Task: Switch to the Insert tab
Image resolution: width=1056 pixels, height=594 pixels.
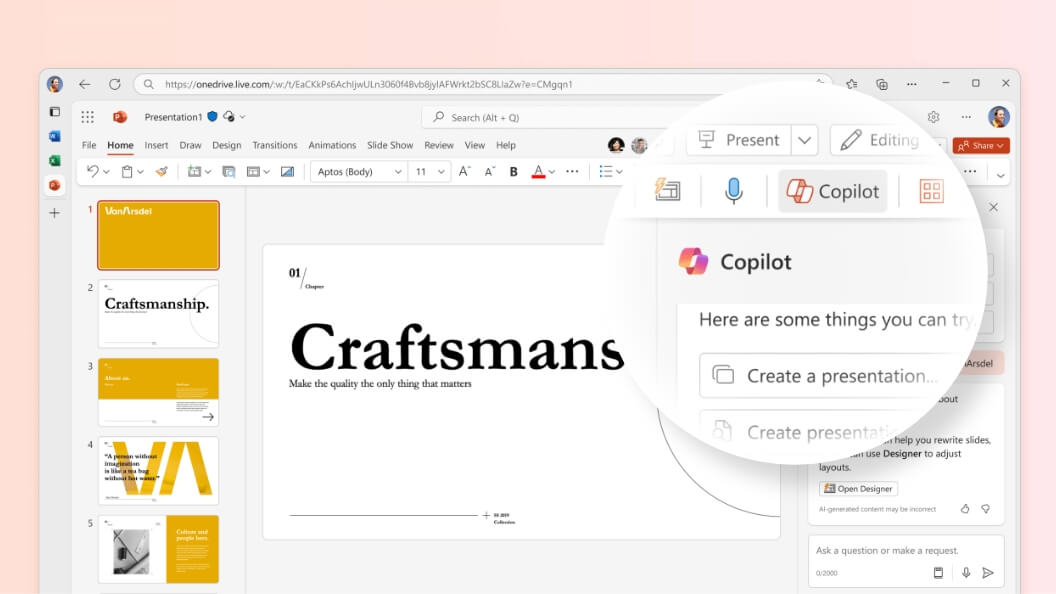Action: 156,145
